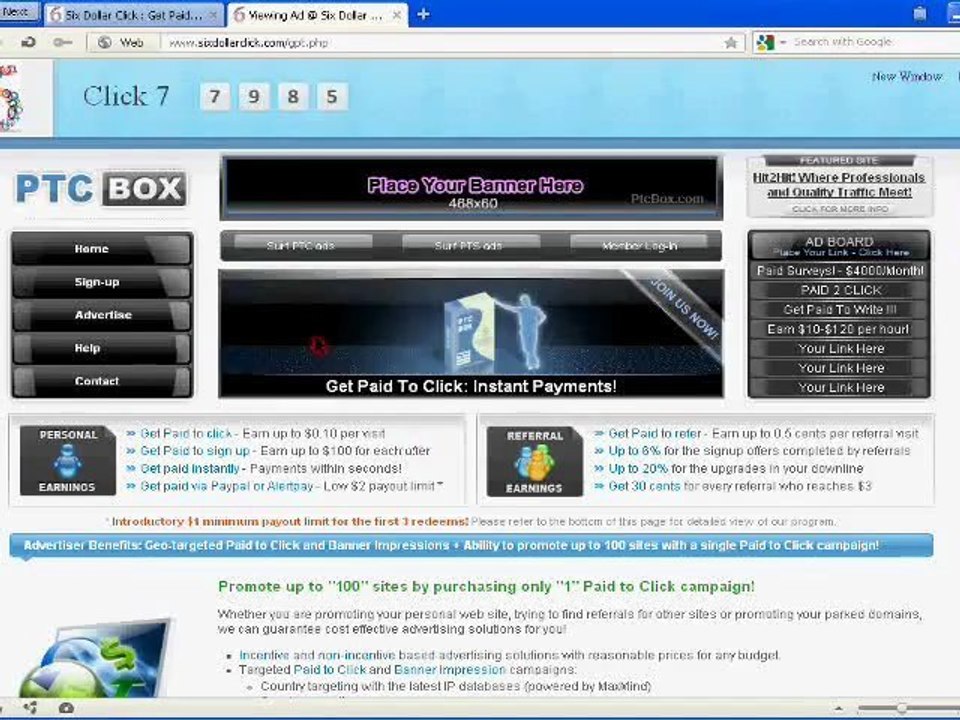Click AD BOARD Place Your Link header
Screen dimensions: 960x720
click(840, 246)
